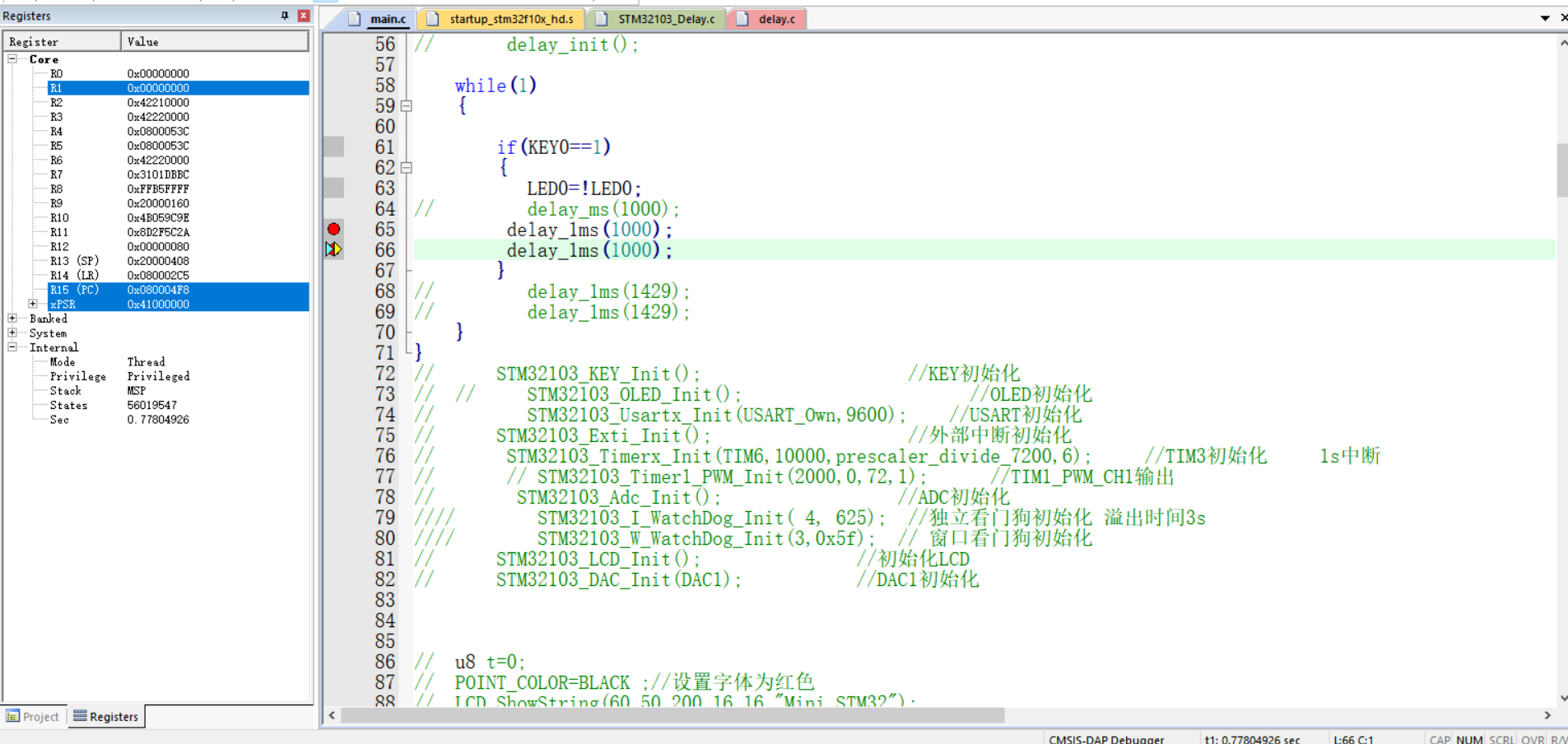Click the if(KEY0==1) statement
Screen dimensions: 1568x744
(553, 147)
